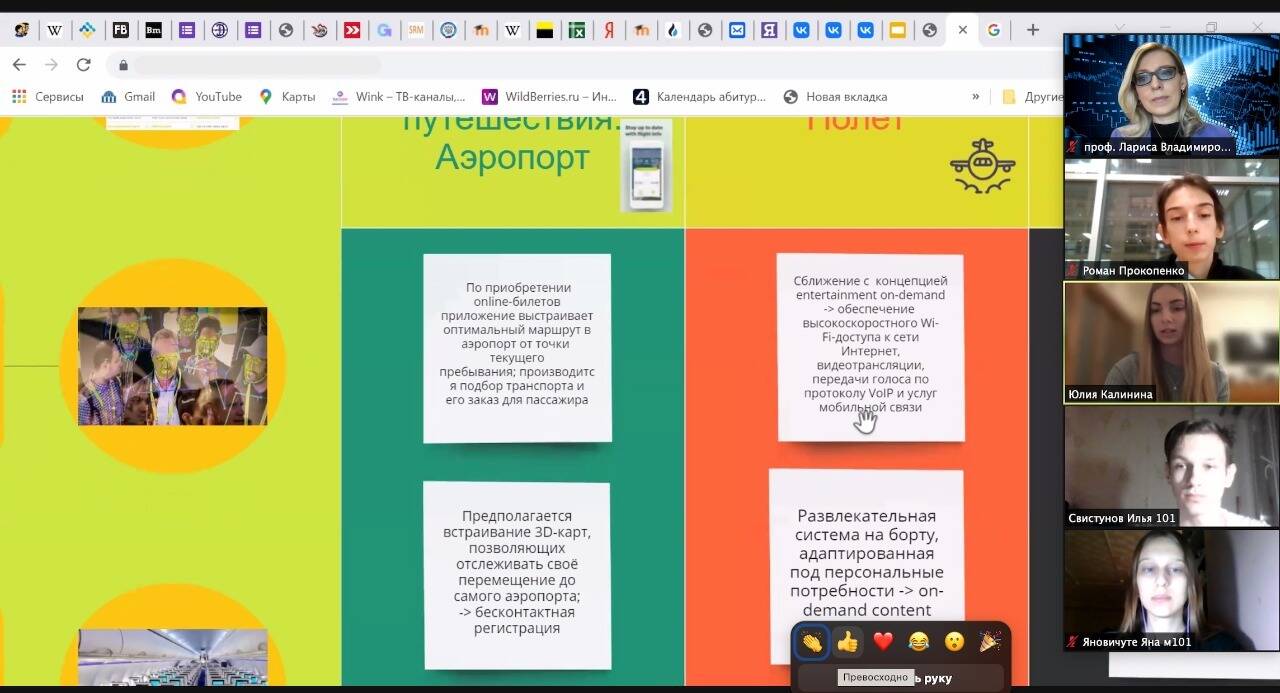Send the clapping hands reaction
Viewport: 1280px width, 693px height.
pyautogui.click(x=812, y=642)
